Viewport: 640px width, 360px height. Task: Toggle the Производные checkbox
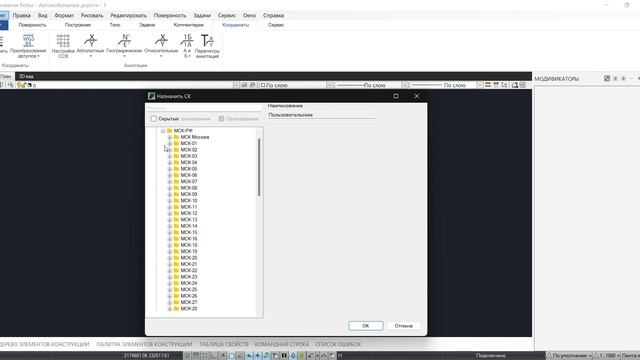coord(221,119)
